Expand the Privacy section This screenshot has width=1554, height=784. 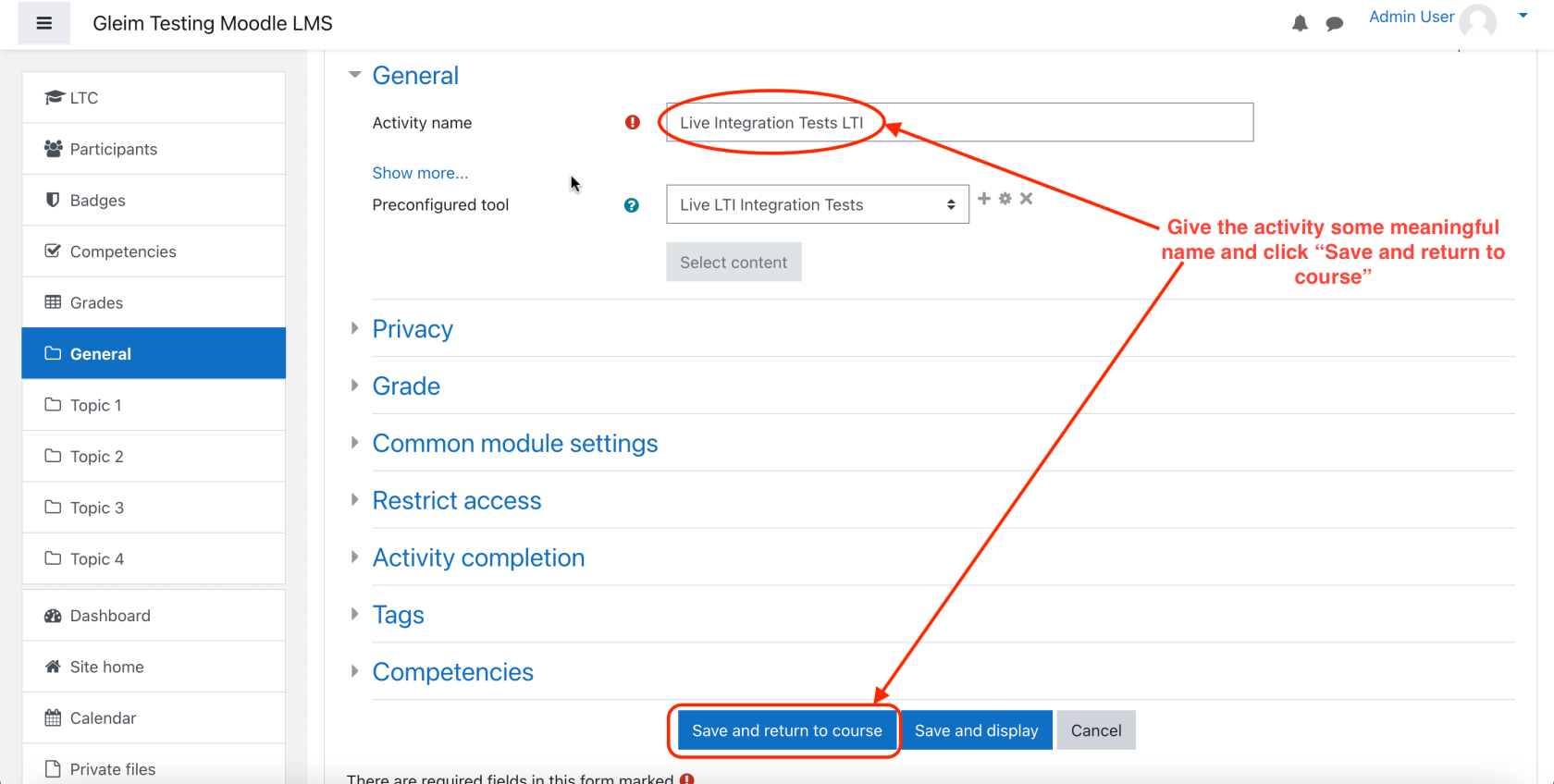(413, 329)
